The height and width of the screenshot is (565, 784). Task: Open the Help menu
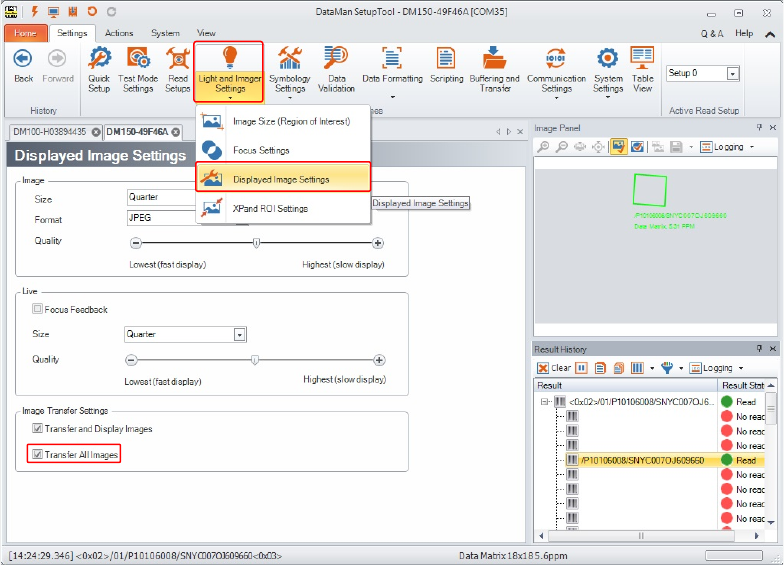pyautogui.click(x=744, y=33)
